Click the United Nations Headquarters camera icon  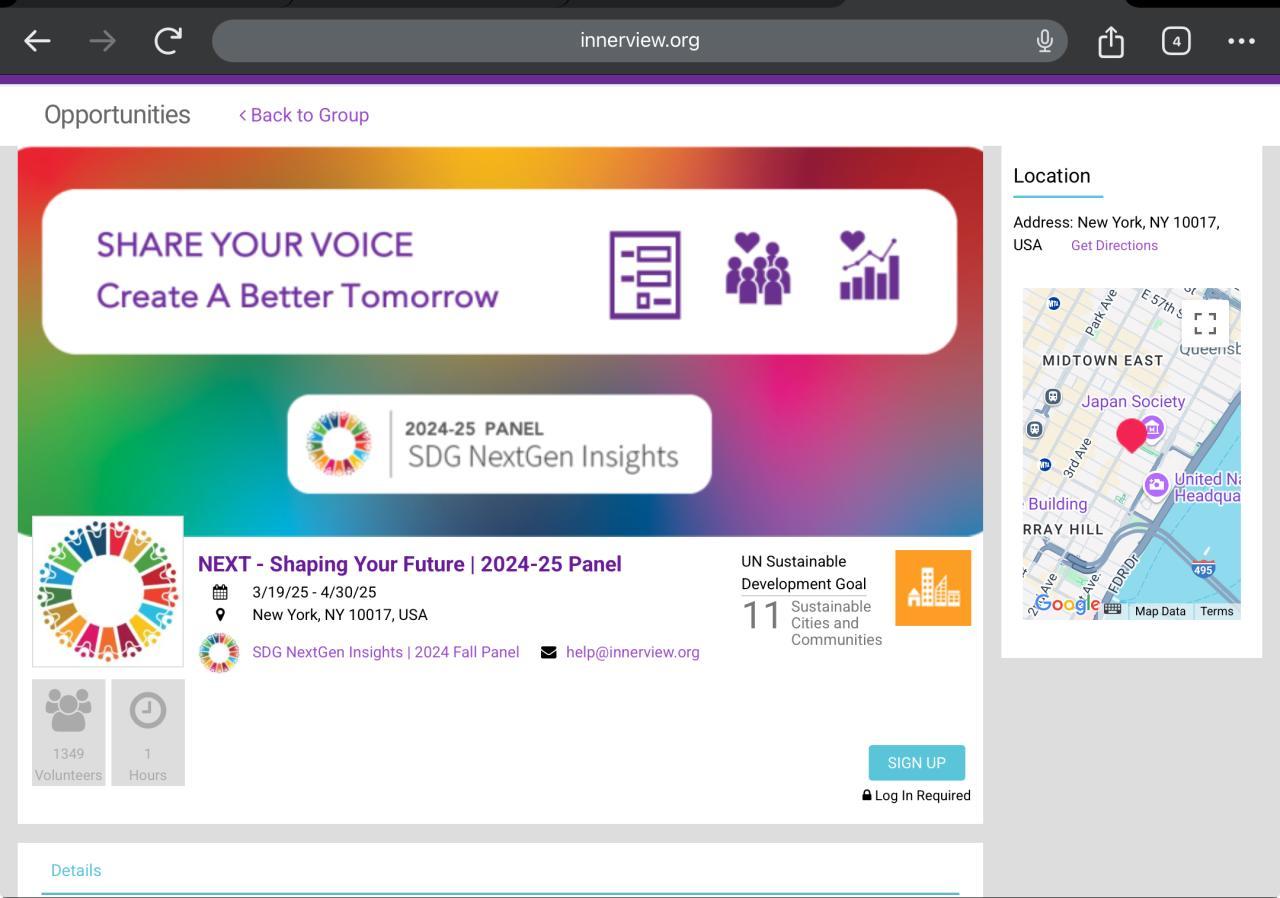(1157, 485)
